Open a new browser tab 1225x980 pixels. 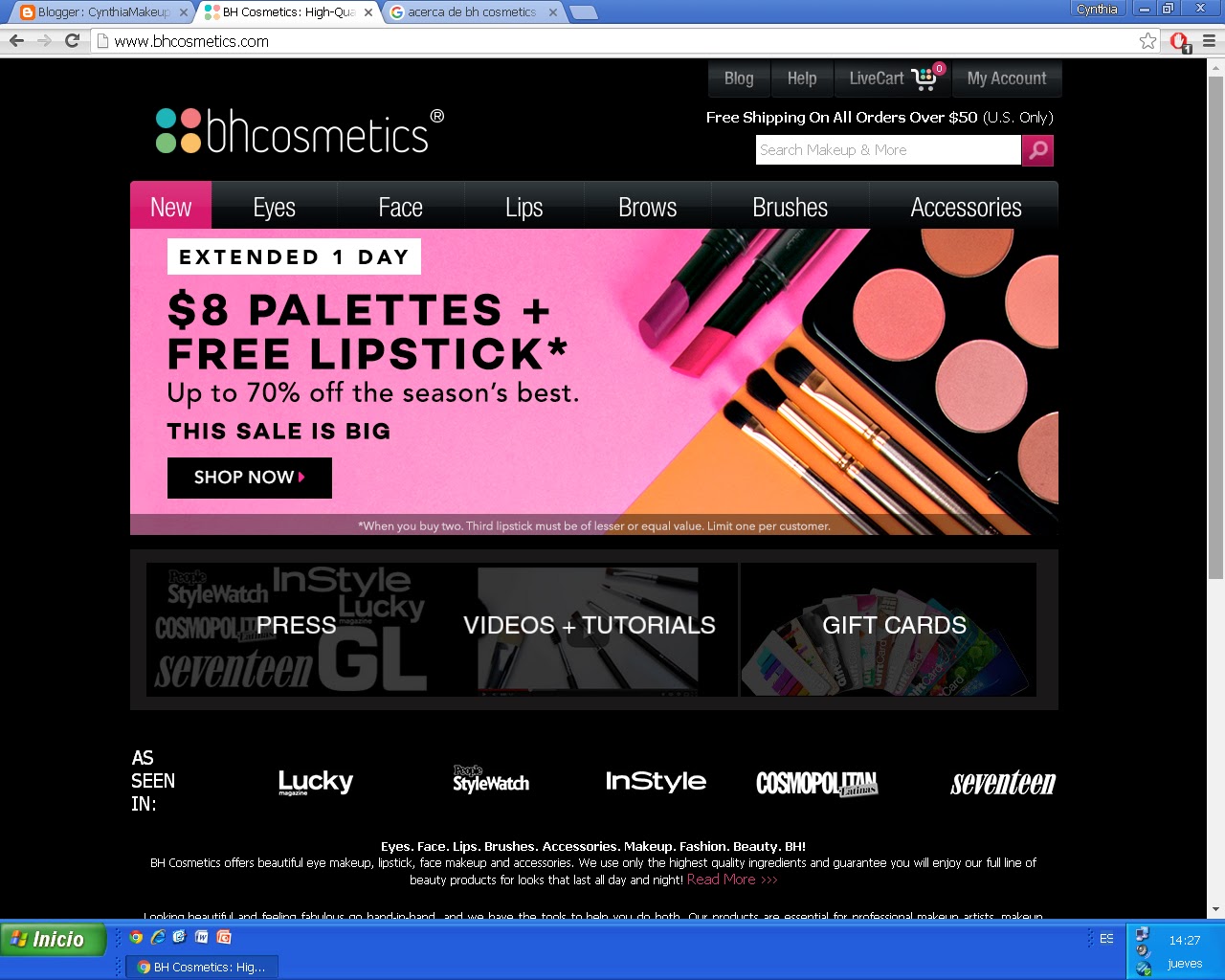(x=583, y=12)
